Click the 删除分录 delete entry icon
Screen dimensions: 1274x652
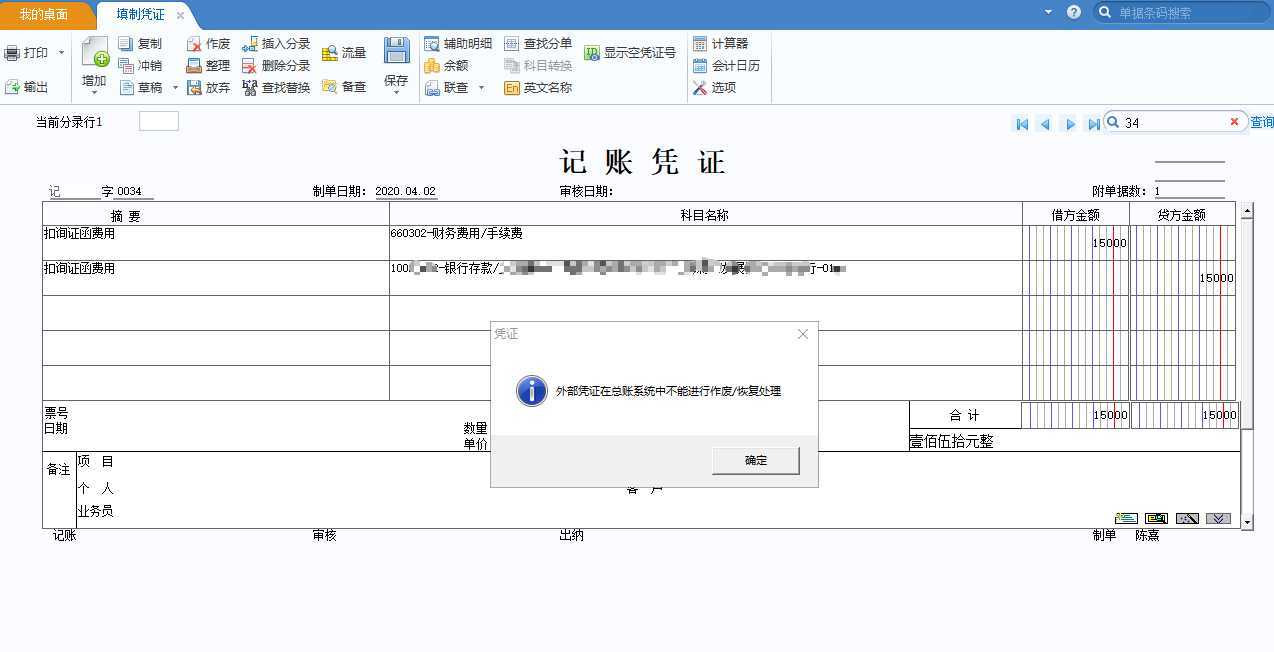[250, 66]
